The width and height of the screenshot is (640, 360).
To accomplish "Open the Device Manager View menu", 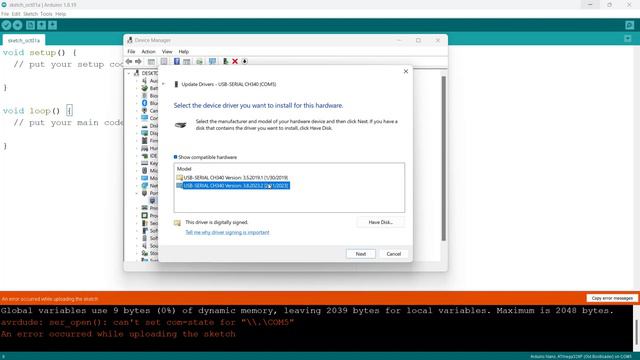I will [167, 52].
